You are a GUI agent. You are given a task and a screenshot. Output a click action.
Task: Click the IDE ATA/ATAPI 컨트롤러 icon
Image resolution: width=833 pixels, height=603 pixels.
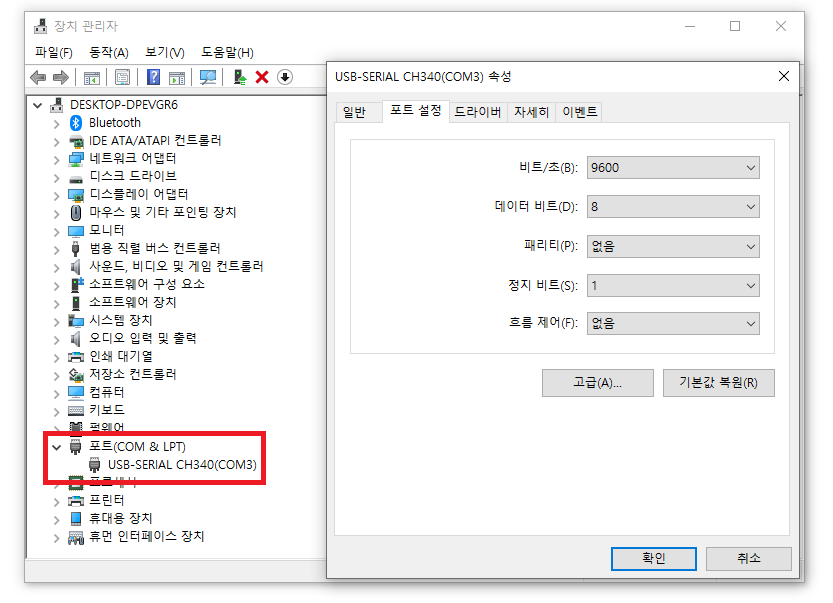(76, 141)
